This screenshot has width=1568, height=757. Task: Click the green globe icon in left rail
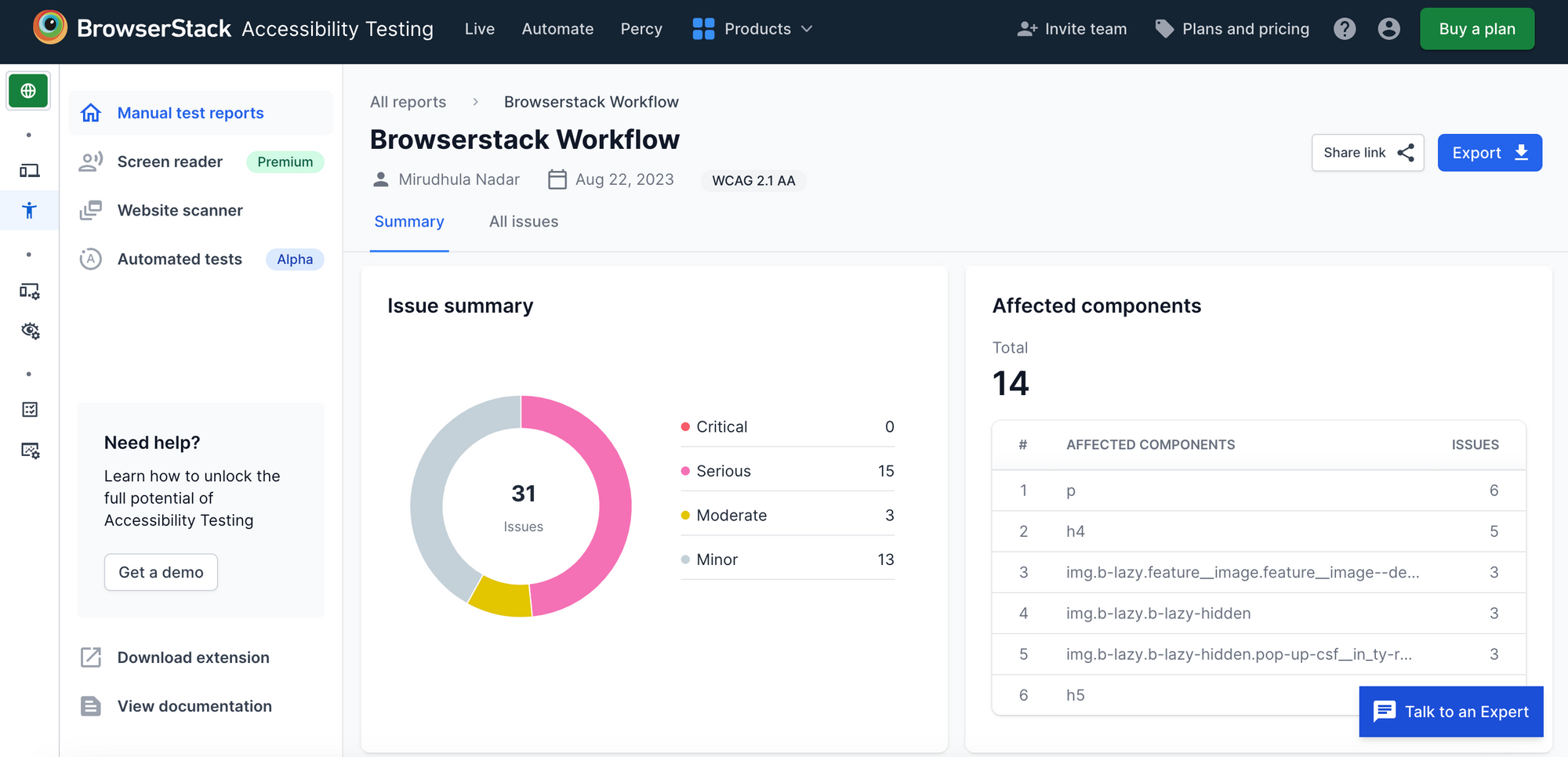coord(29,91)
